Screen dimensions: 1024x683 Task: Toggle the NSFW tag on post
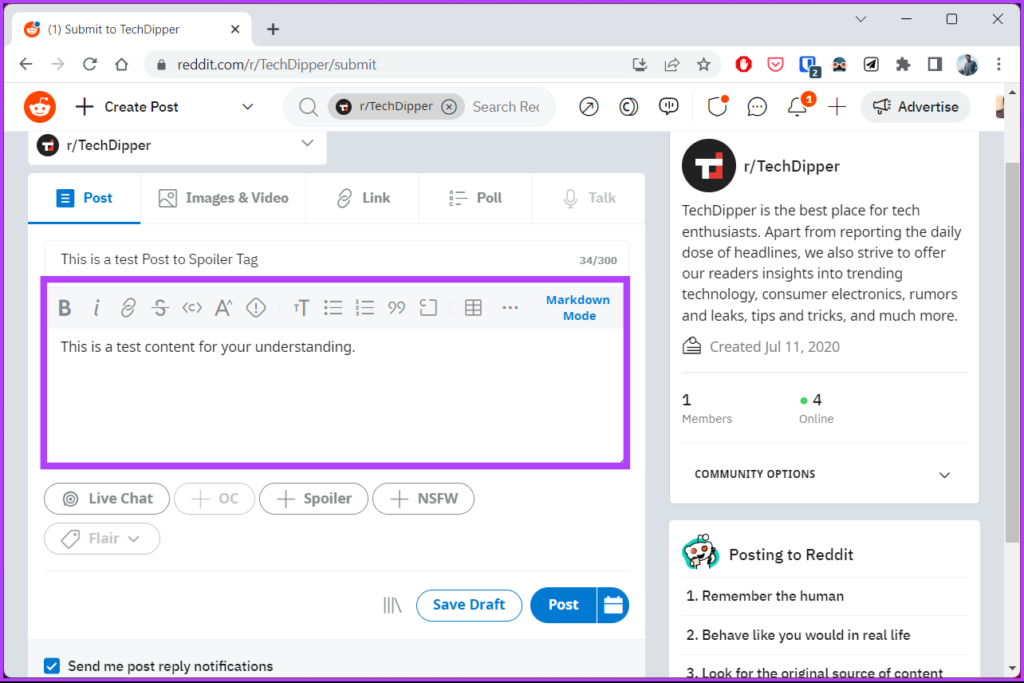tap(423, 499)
